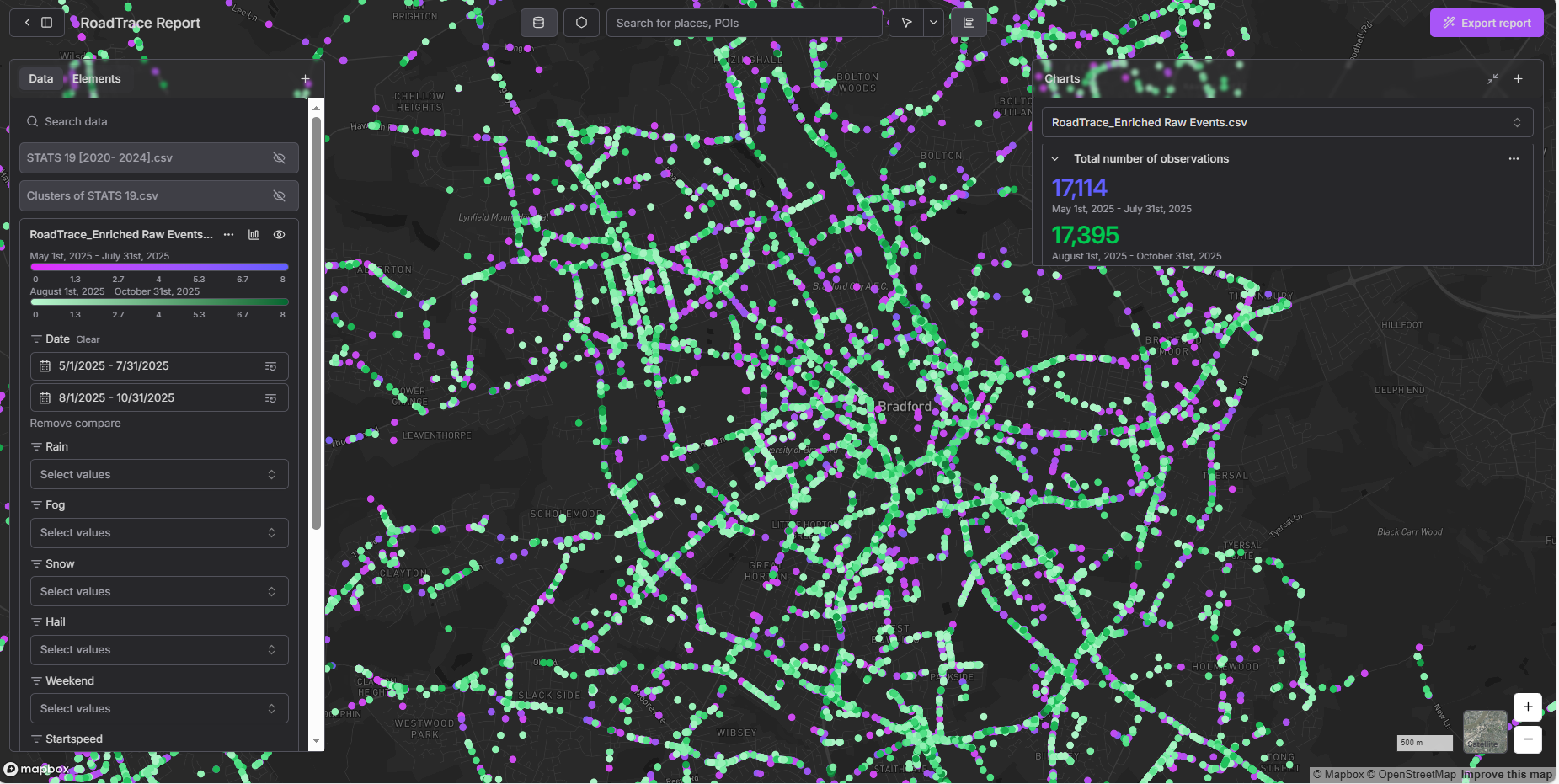The width and height of the screenshot is (1559, 784).
Task: Click the data panel scrollbar up arrow
Action: pos(316,108)
